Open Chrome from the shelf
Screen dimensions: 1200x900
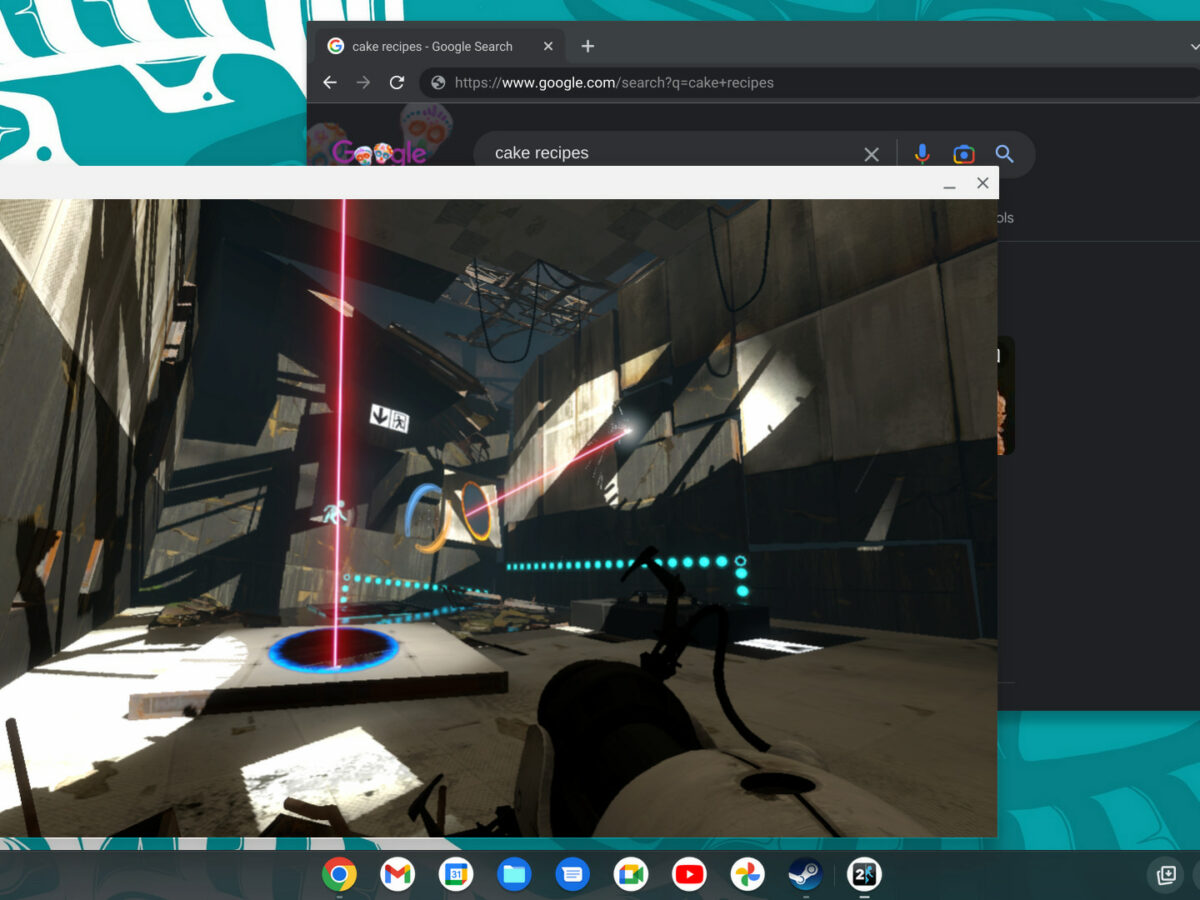coord(339,875)
